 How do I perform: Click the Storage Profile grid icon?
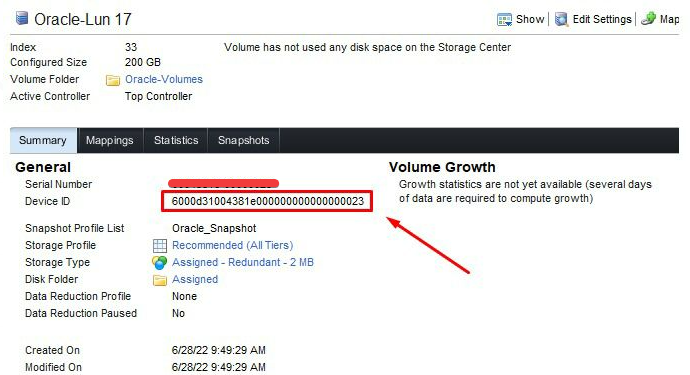pos(160,246)
